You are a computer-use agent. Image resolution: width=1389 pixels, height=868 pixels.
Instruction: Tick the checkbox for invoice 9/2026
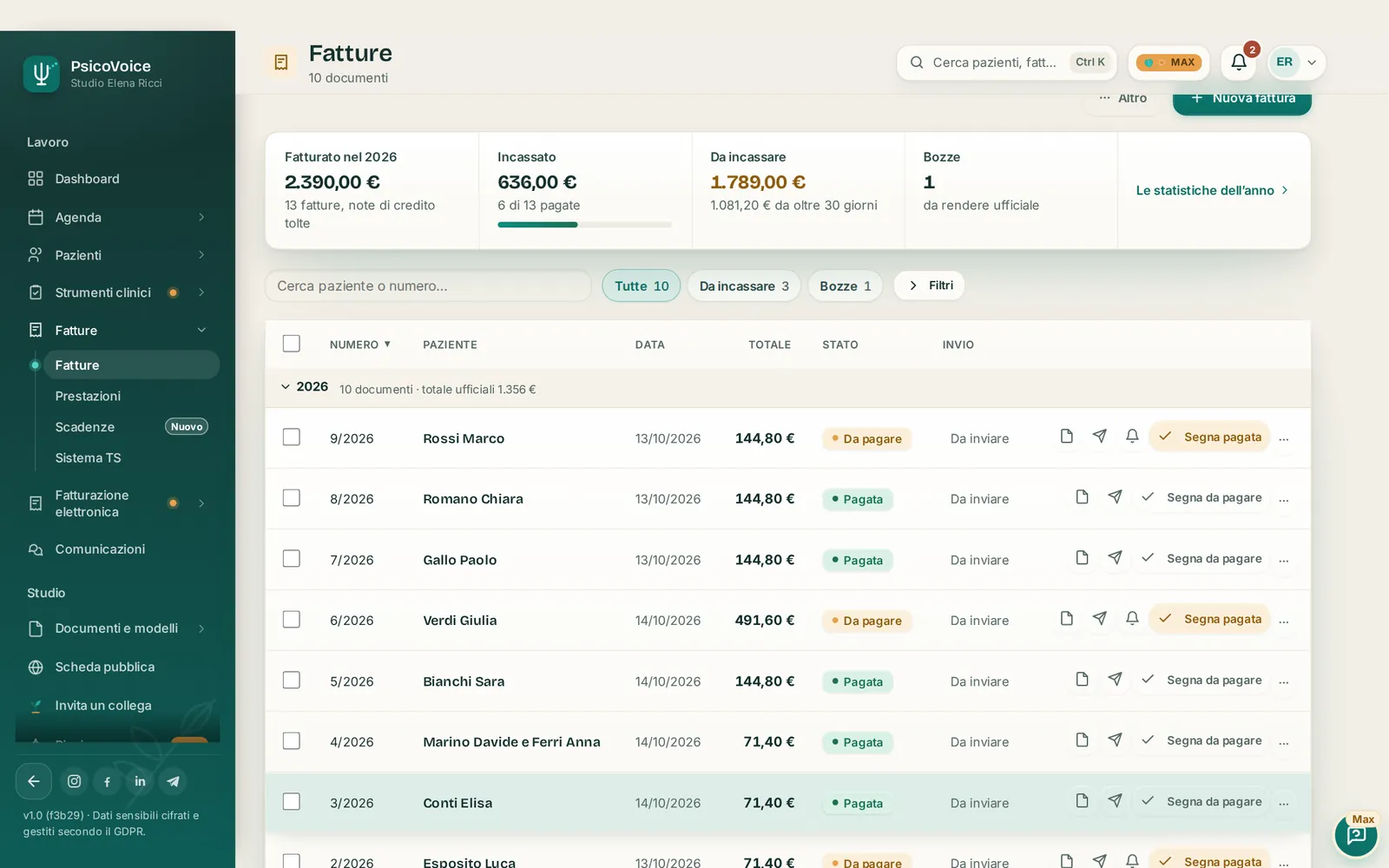tap(292, 437)
